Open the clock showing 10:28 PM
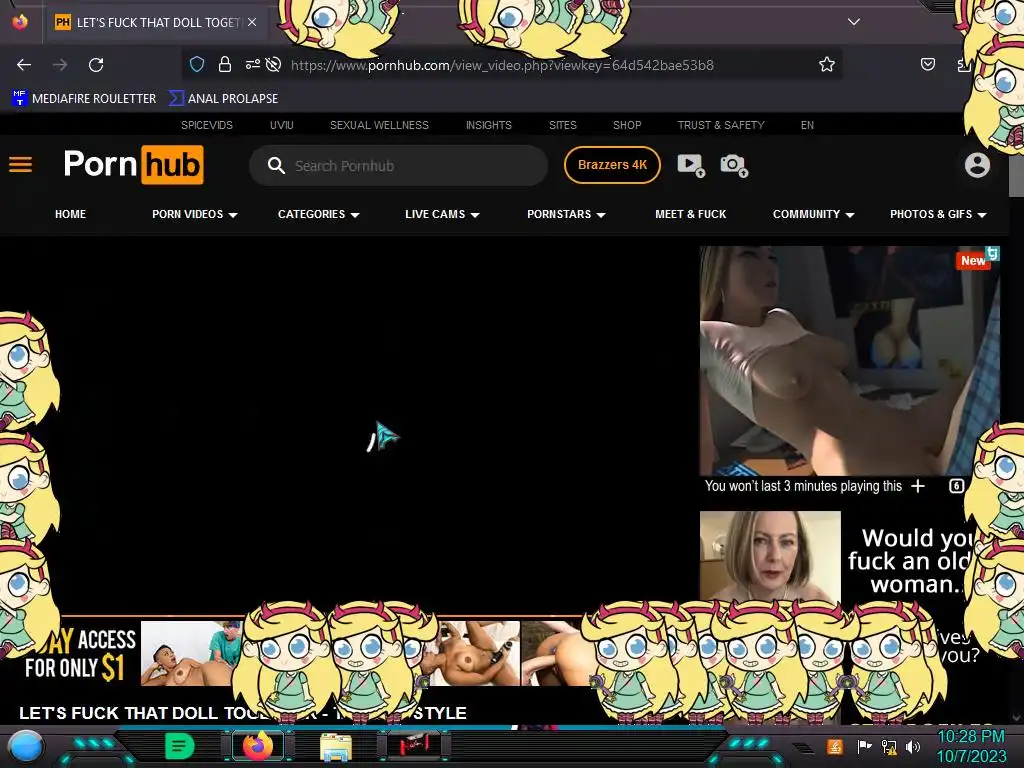Screen dimensions: 1024x768 pyautogui.click(x=972, y=746)
